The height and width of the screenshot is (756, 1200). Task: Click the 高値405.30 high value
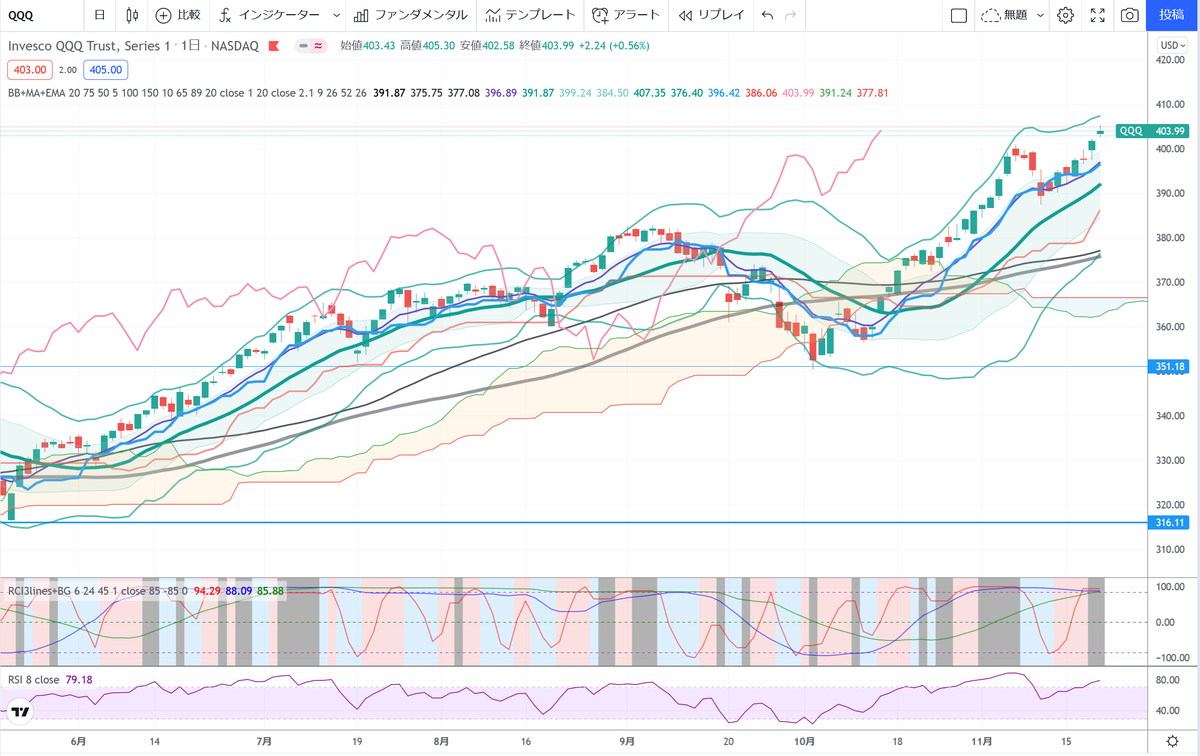pos(428,45)
